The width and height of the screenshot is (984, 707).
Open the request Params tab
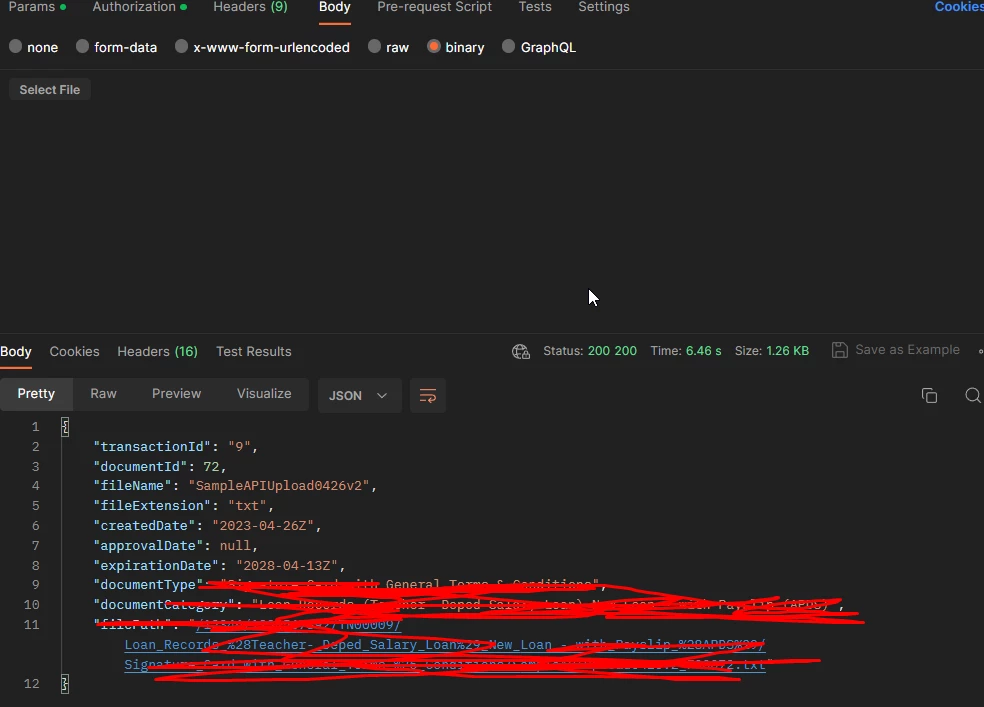coord(37,7)
